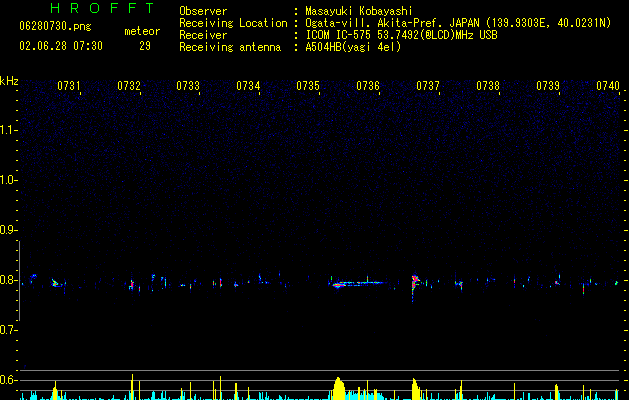Click the kHz axis unit label
The width and height of the screenshot is (629, 400).
click(9, 81)
